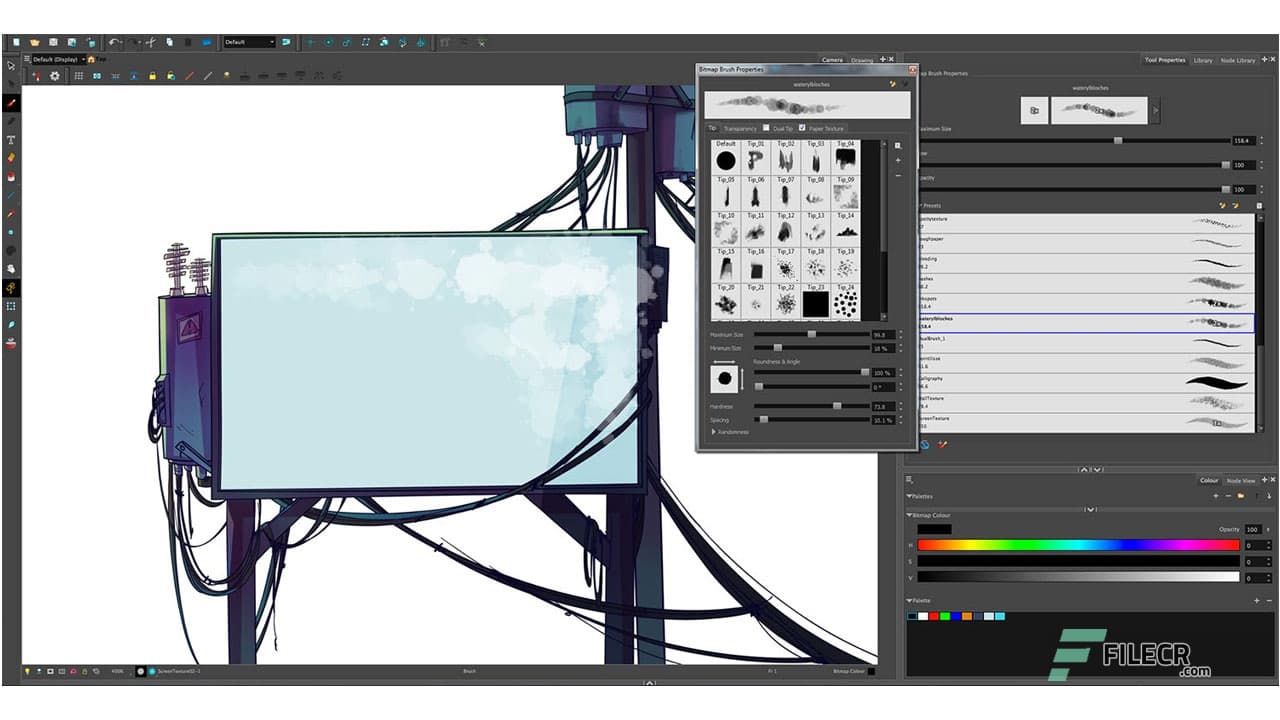Click the red swatch in the palette

[x=934, y=616]
